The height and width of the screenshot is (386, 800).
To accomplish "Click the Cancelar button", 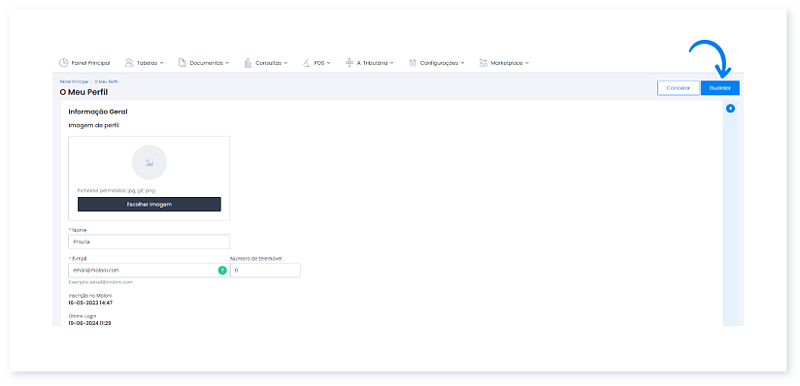I will pyautogui.click(x=678, y=88).
